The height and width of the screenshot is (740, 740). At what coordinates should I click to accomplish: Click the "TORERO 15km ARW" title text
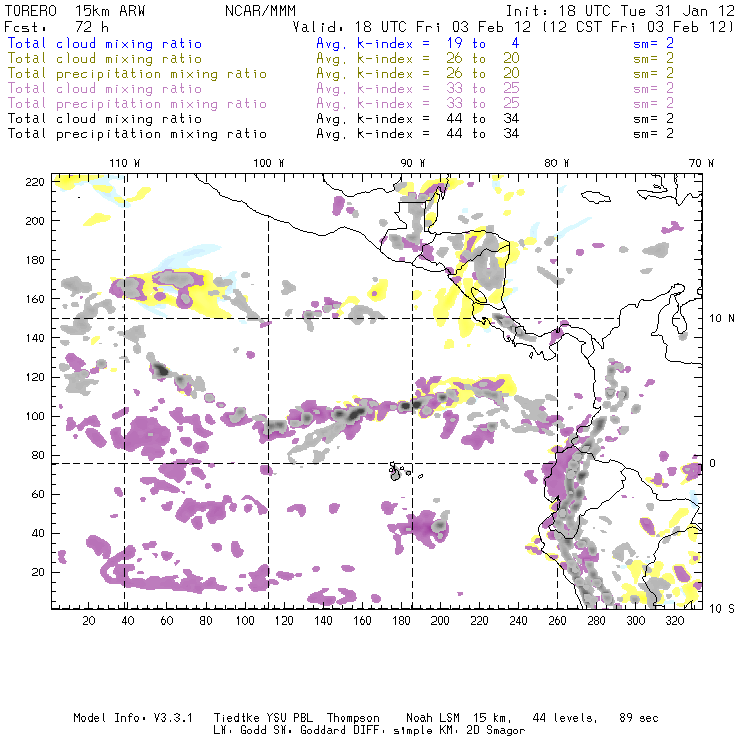coord(75,11)
